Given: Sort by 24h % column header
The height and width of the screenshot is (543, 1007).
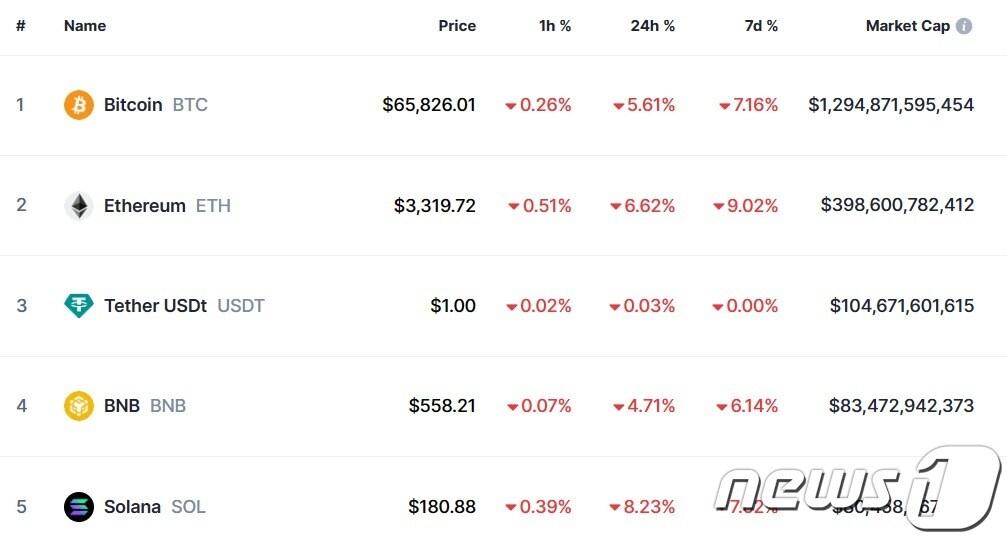Looking at the screenshot, I should (652, 26).
